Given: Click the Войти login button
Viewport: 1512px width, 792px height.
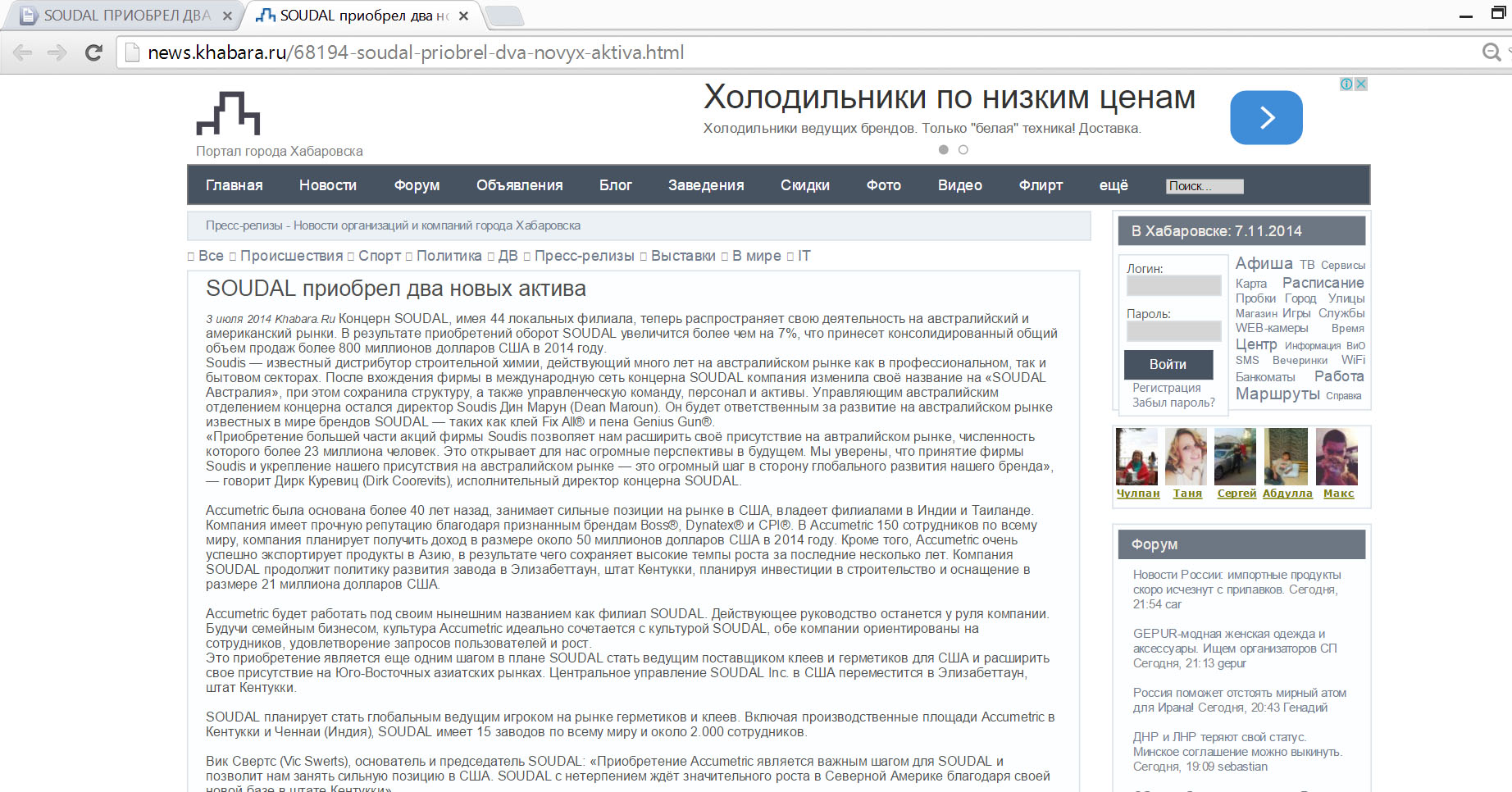Looking at the screenshot, I should tap(1168, 364).
